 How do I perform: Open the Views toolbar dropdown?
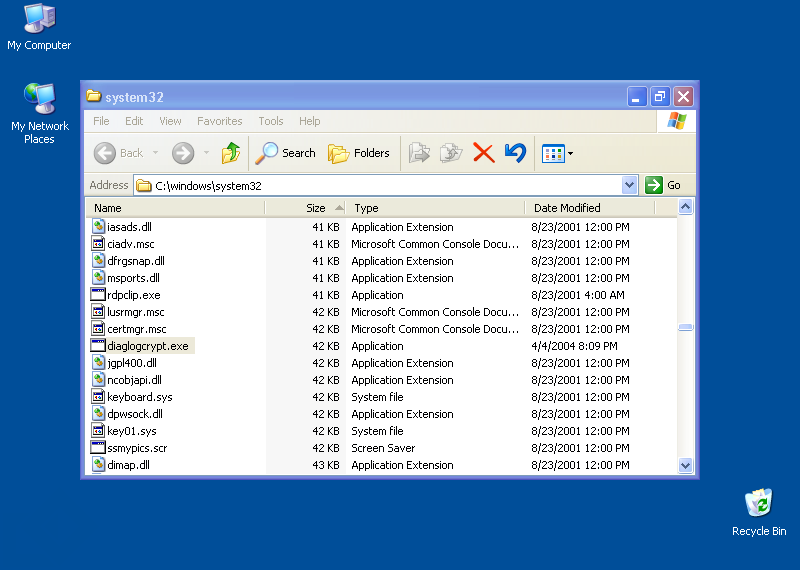point(557,153)
